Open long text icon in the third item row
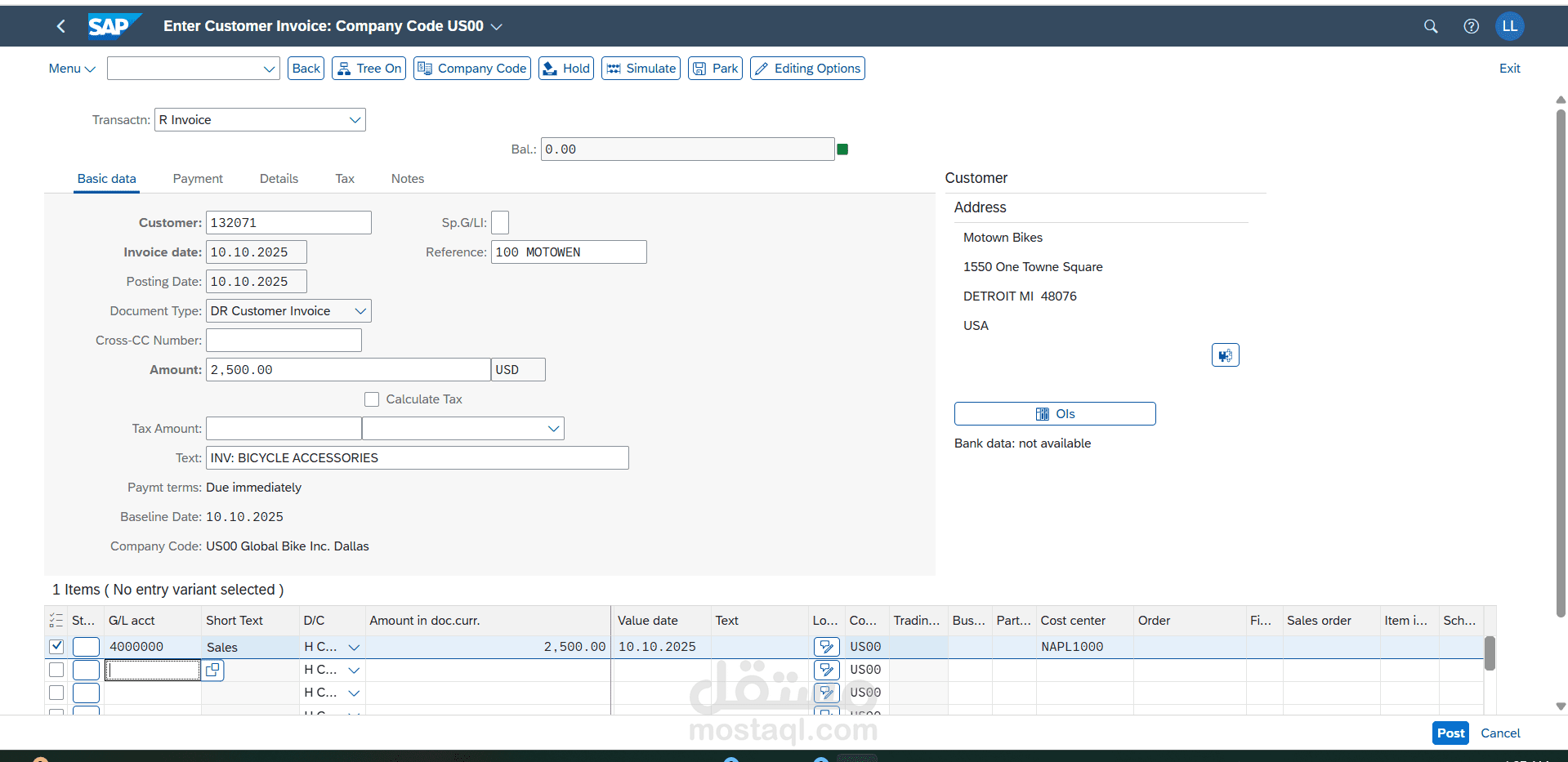The image size is (1568, 762). point(827,693)
